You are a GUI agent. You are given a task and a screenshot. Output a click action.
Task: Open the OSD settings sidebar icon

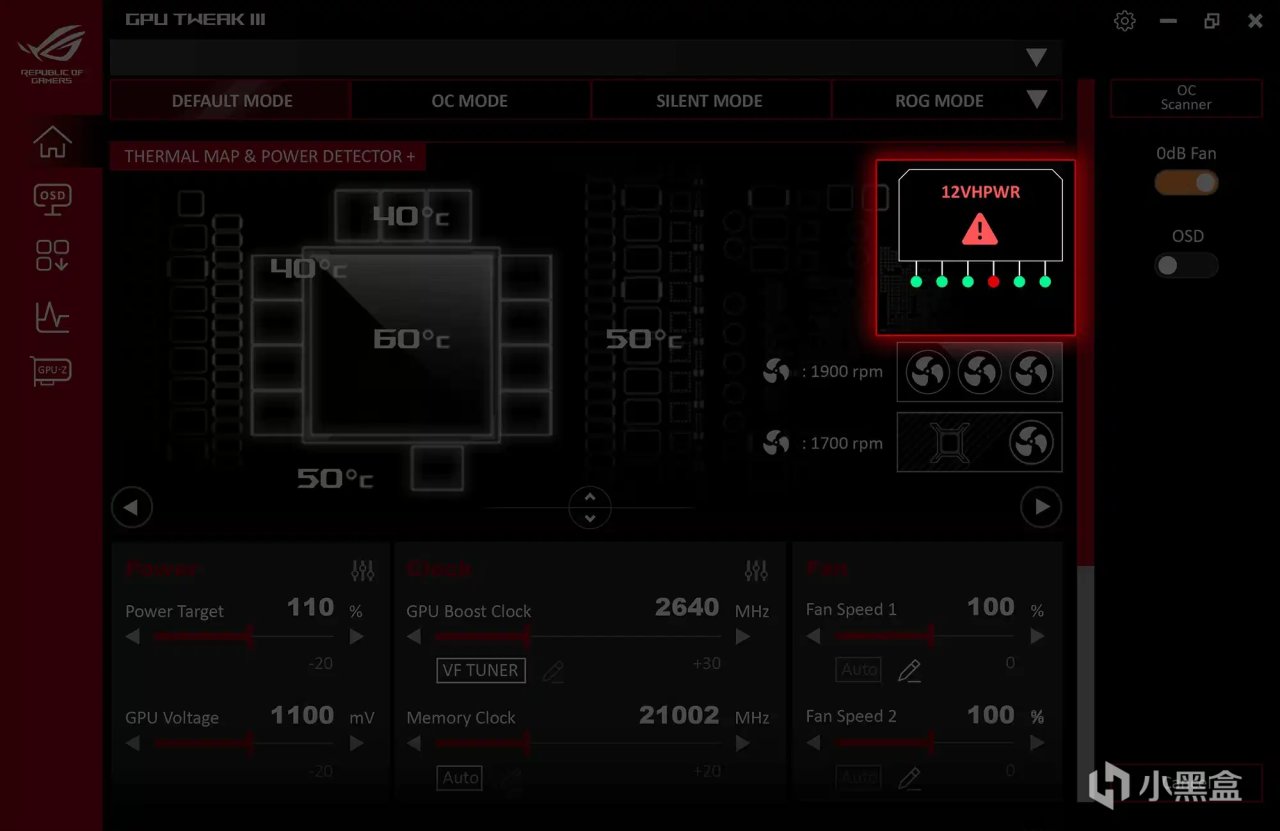pos(52,198)
